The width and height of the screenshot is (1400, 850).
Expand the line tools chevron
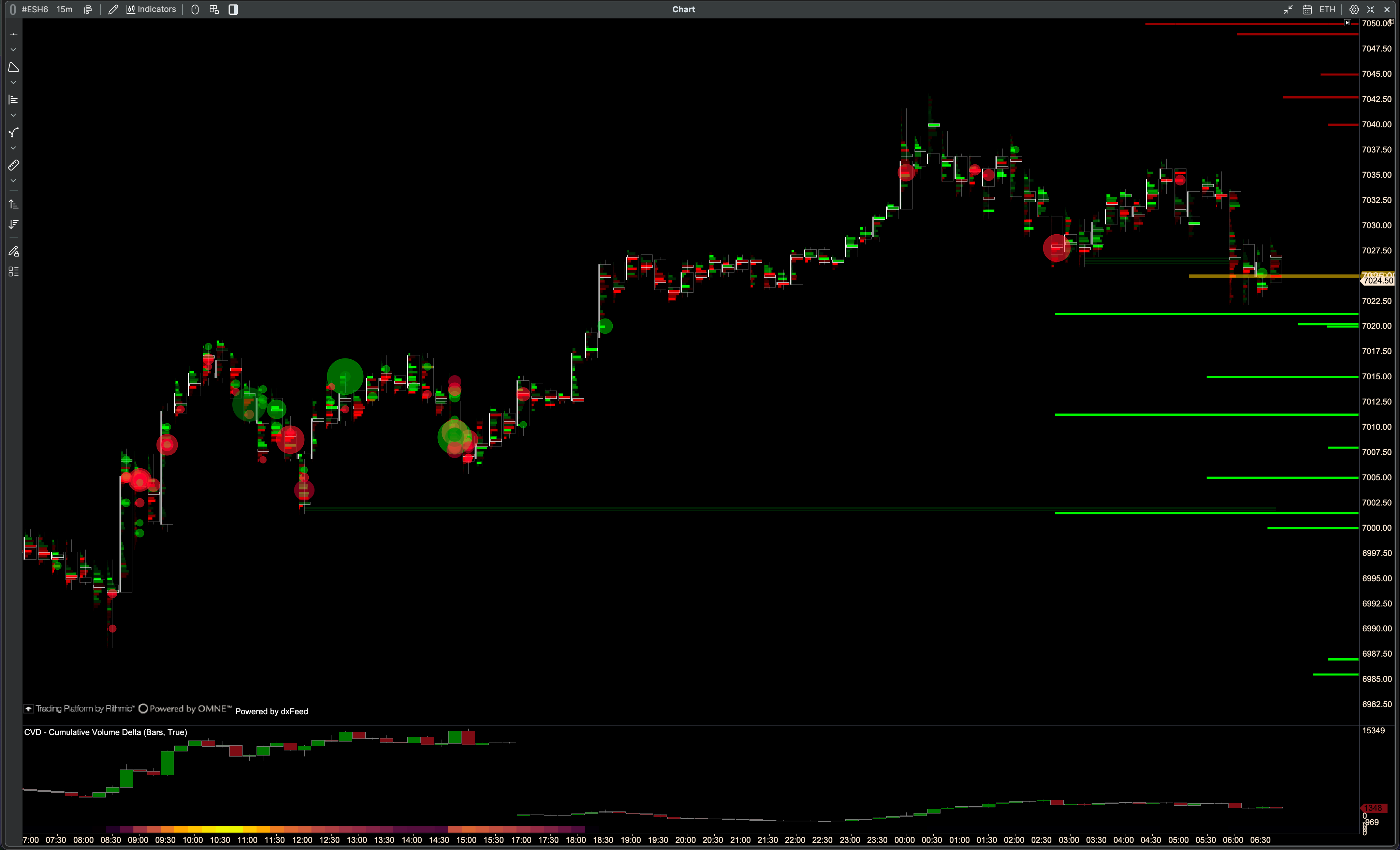point(14,50)
